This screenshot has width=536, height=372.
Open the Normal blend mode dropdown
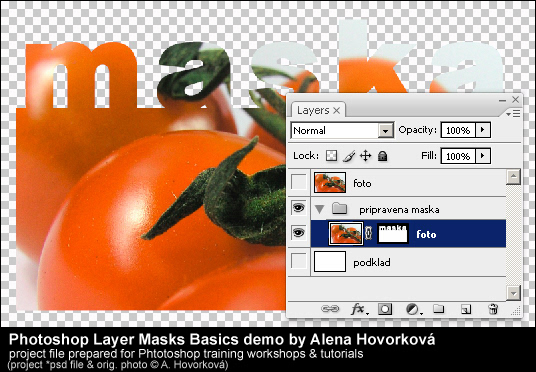pyautogui.click(x=386, y=131)
